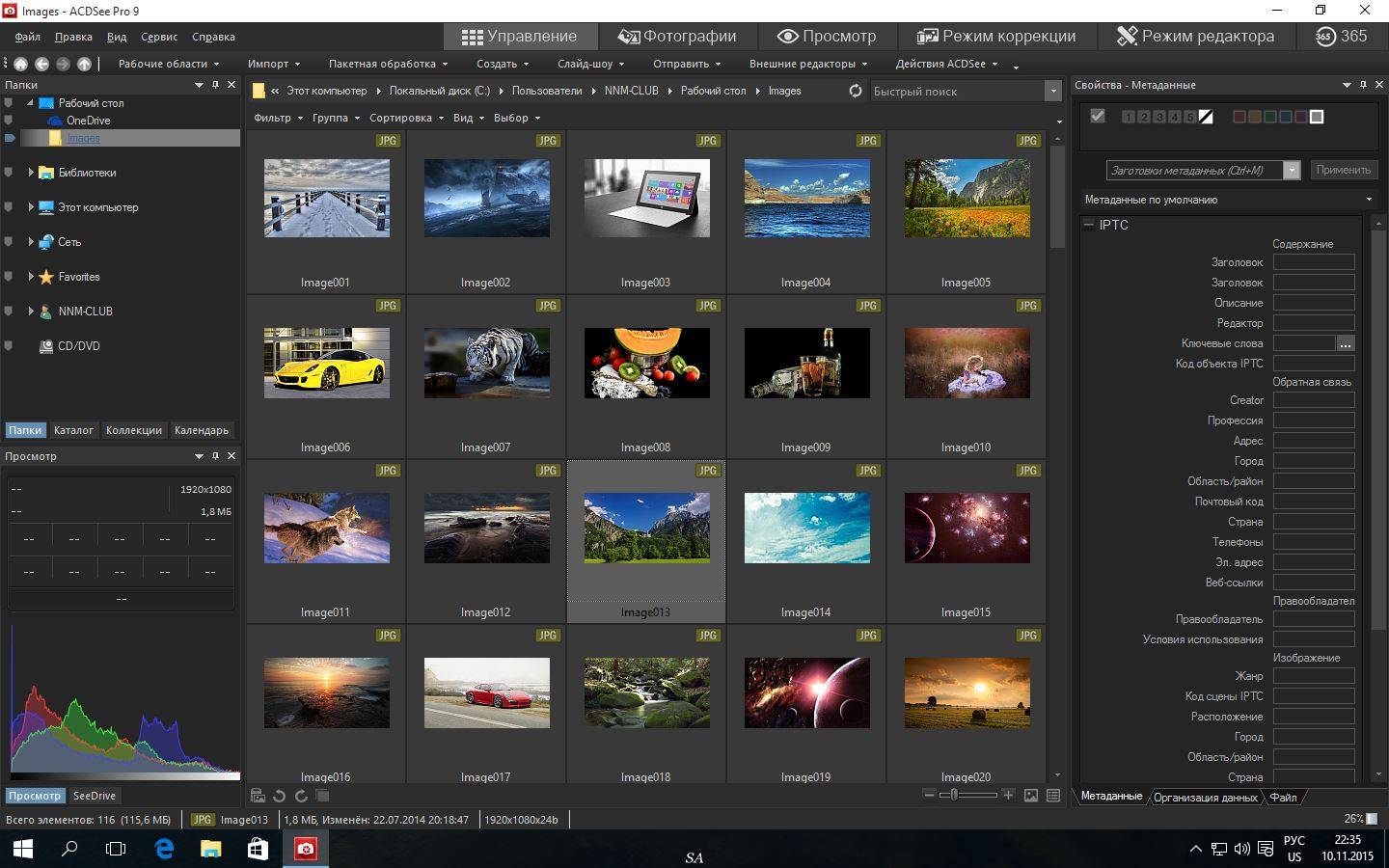Screen dimensions: 1389x868
Task: Open Windows Start menu
Action: [22, 849]
